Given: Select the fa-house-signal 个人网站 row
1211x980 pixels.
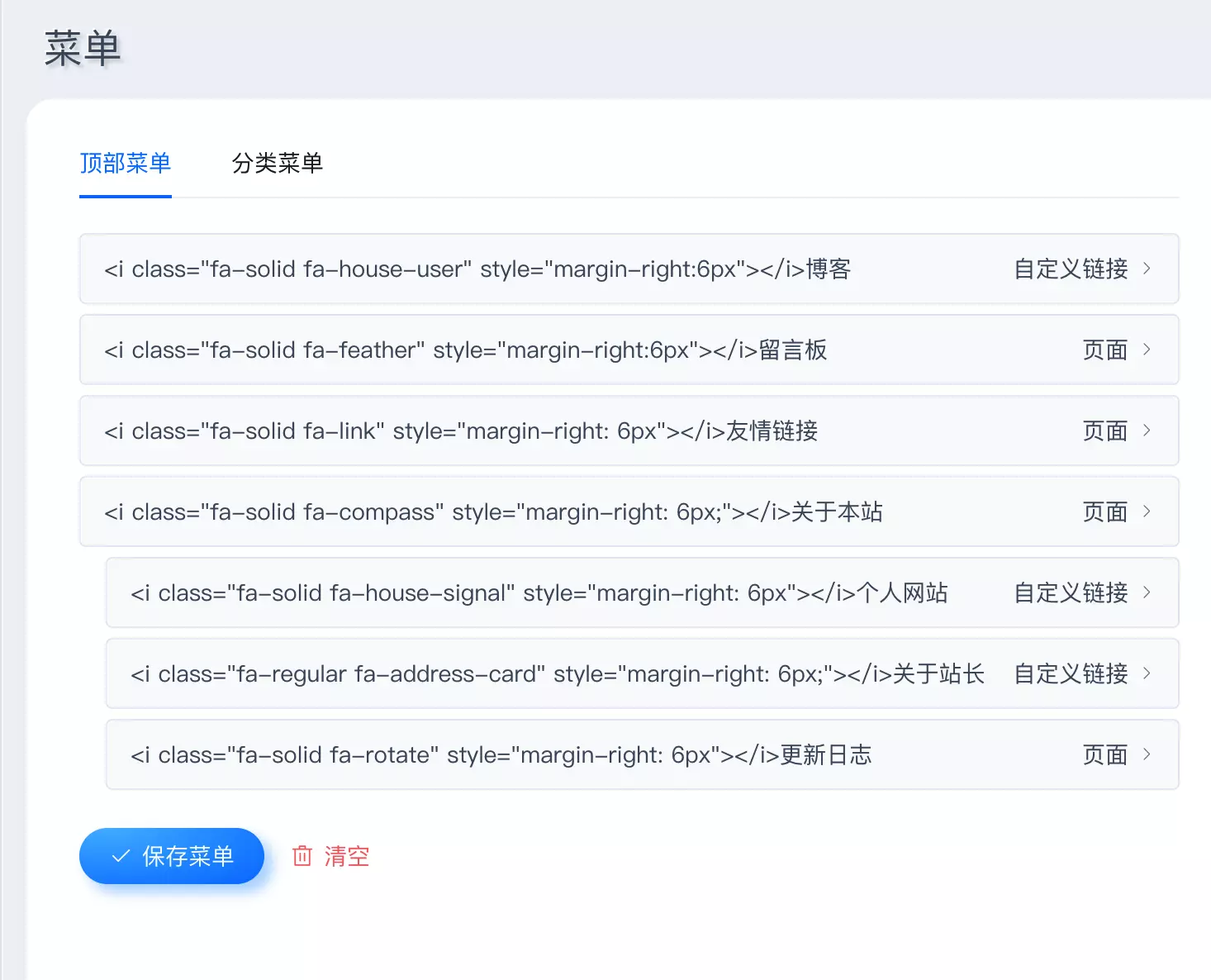Looking at the screenshot, I should (x=539, y=593).
